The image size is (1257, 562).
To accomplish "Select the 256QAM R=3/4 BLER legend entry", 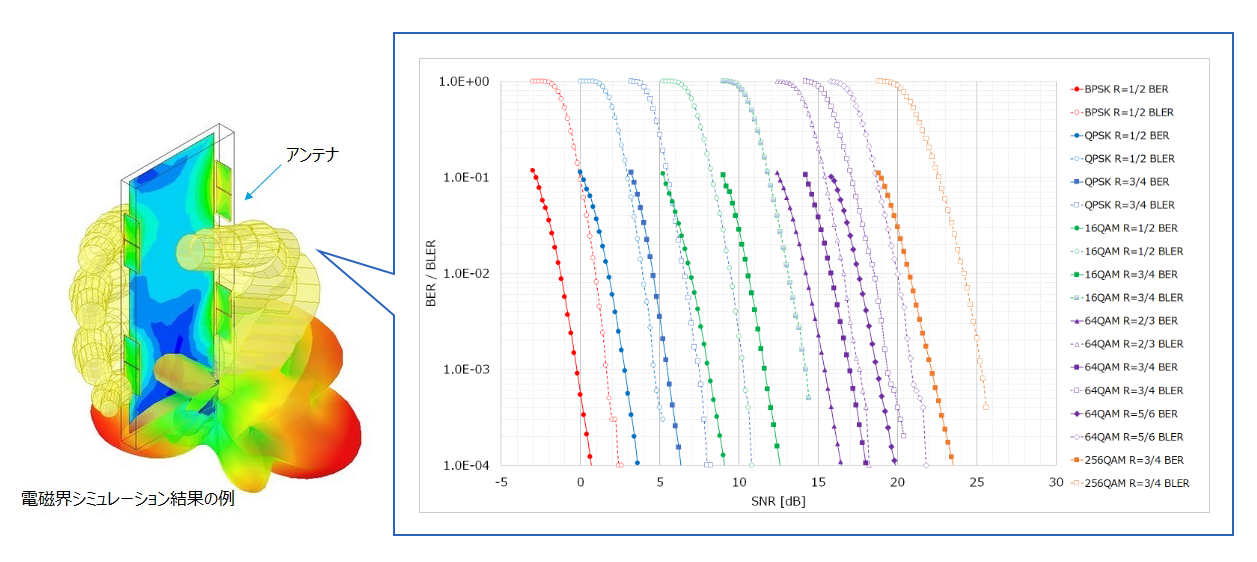I will (1135, 484).
